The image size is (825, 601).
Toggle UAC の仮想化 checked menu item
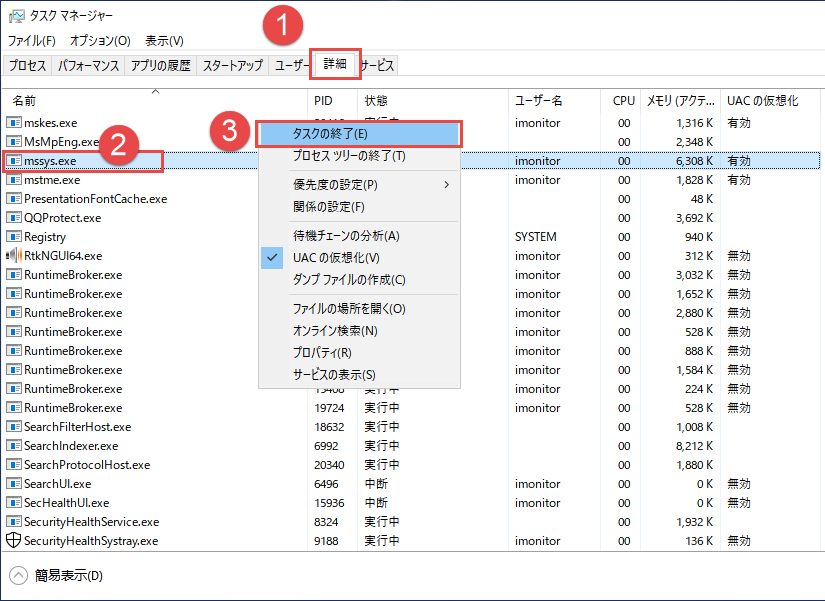pos(336,258)
